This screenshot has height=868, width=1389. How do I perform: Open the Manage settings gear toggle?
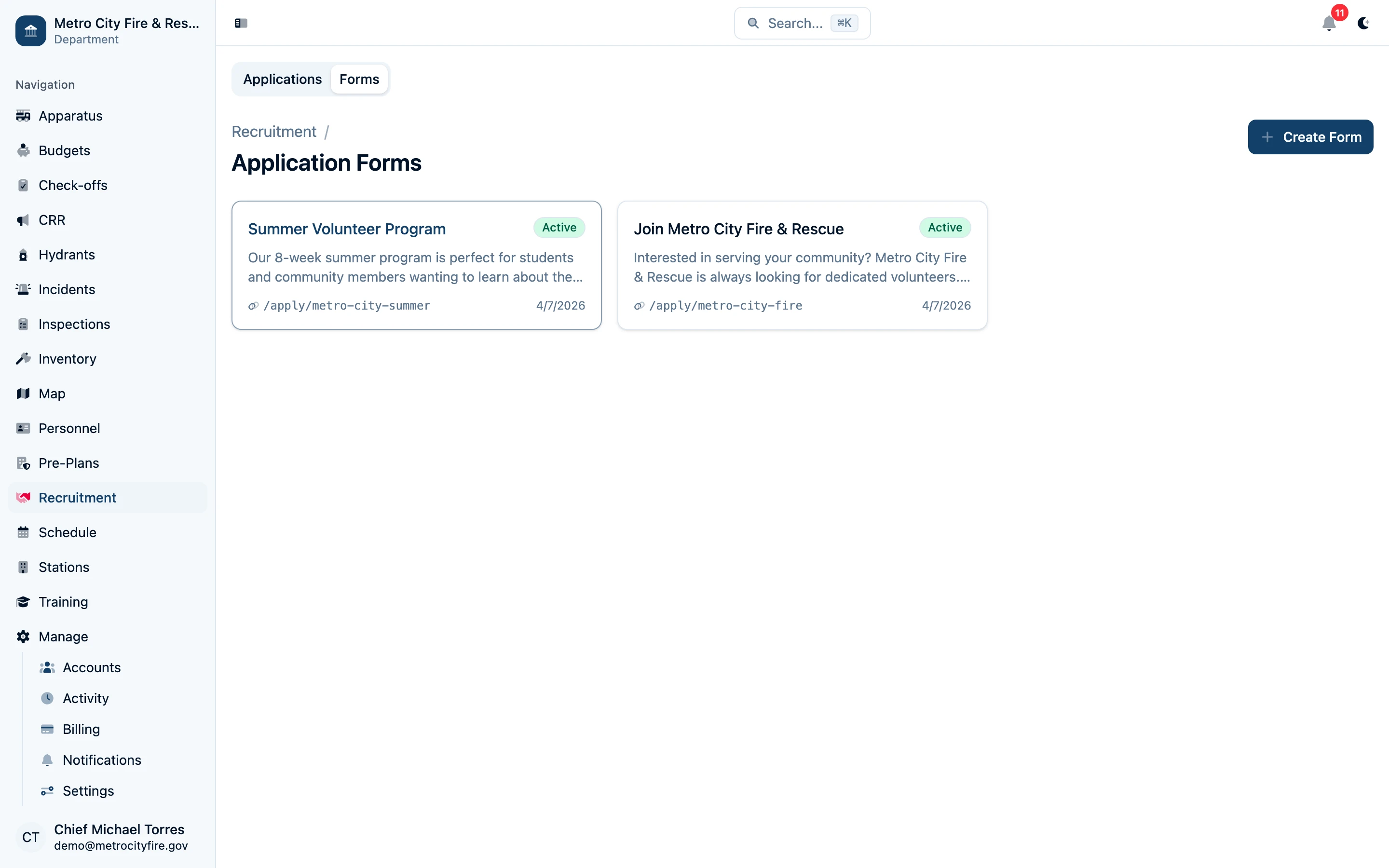24,636
